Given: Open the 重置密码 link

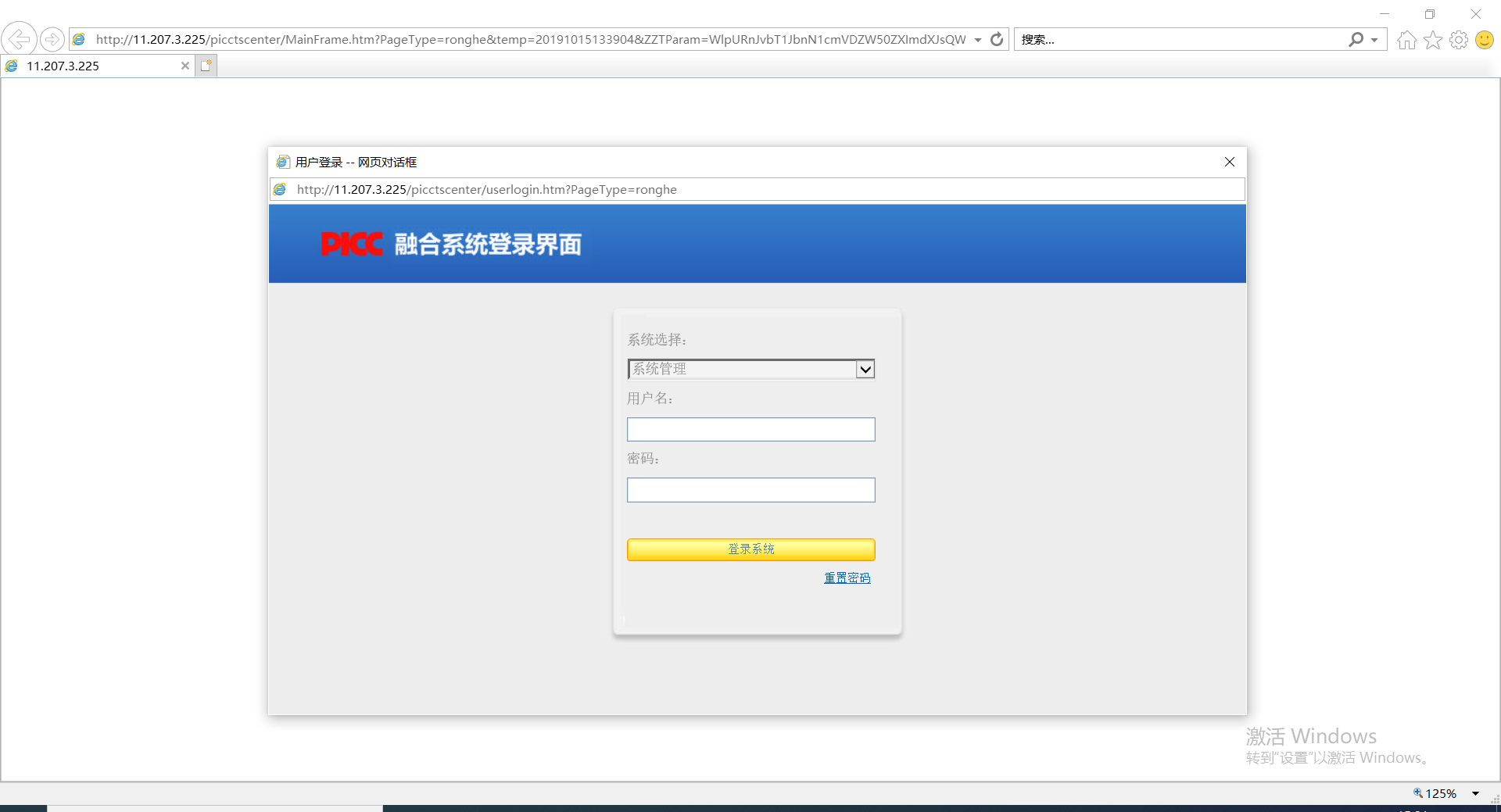Looking at the screenshot, I should click(x=847, y=578).
